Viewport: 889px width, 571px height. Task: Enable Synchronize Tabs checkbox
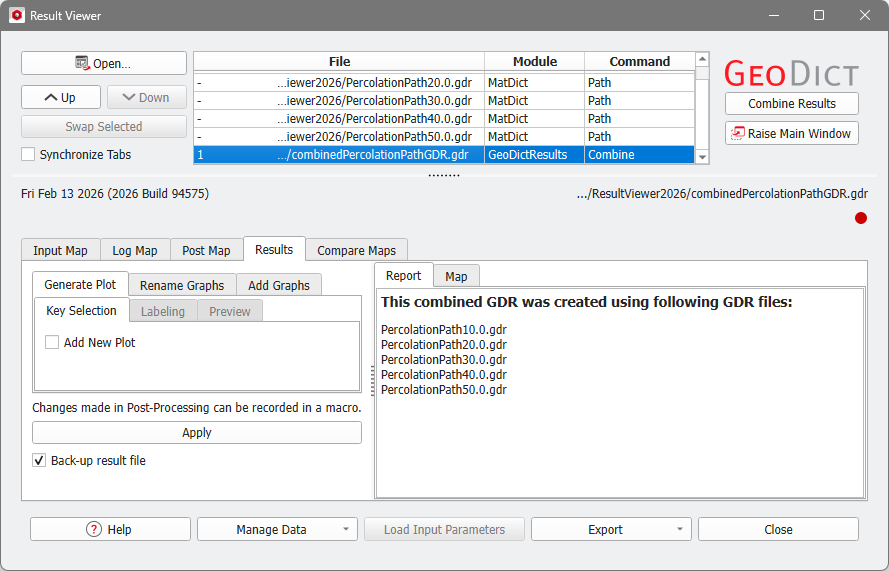point(28,154)
